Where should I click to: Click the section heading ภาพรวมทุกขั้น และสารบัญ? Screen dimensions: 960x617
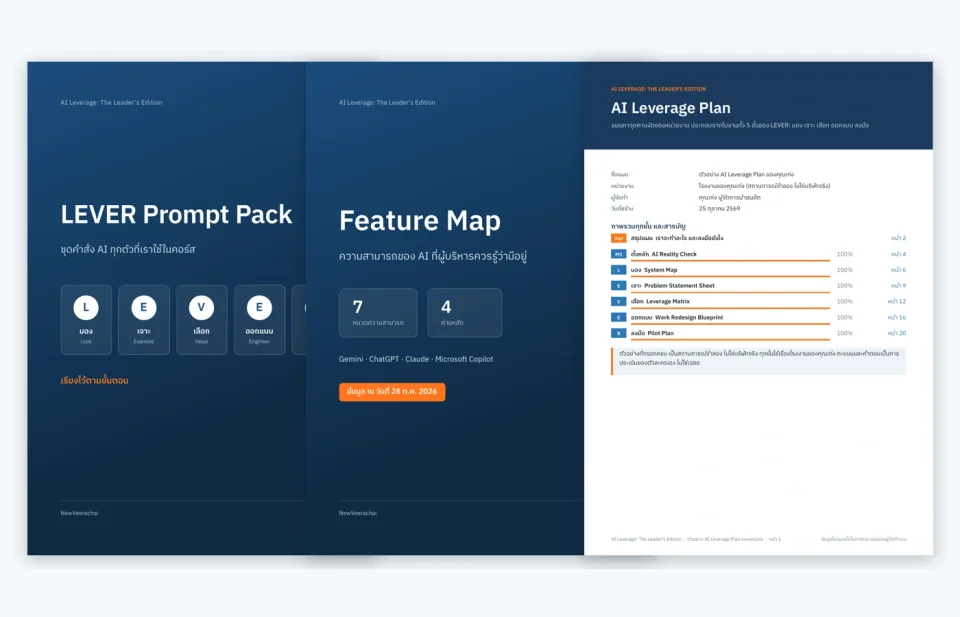point(648,226)
